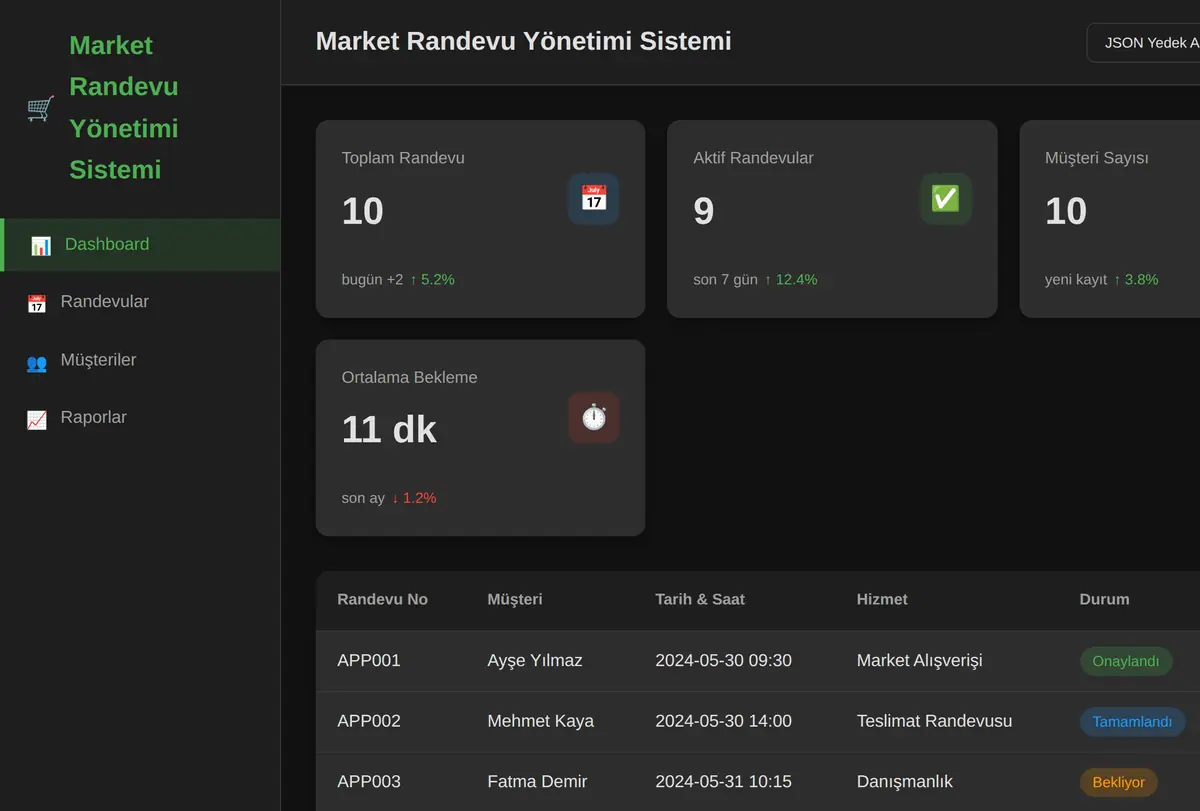Click customer name Mehmet Kaya
The height and width of the screenshot is (811, 1200).
tap(541, 721)
